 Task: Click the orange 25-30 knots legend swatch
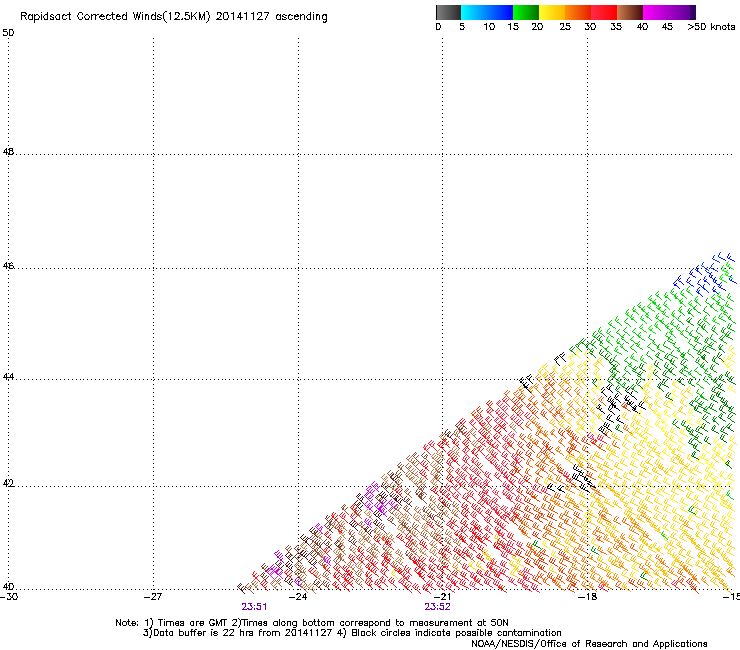tap(578, 12)
